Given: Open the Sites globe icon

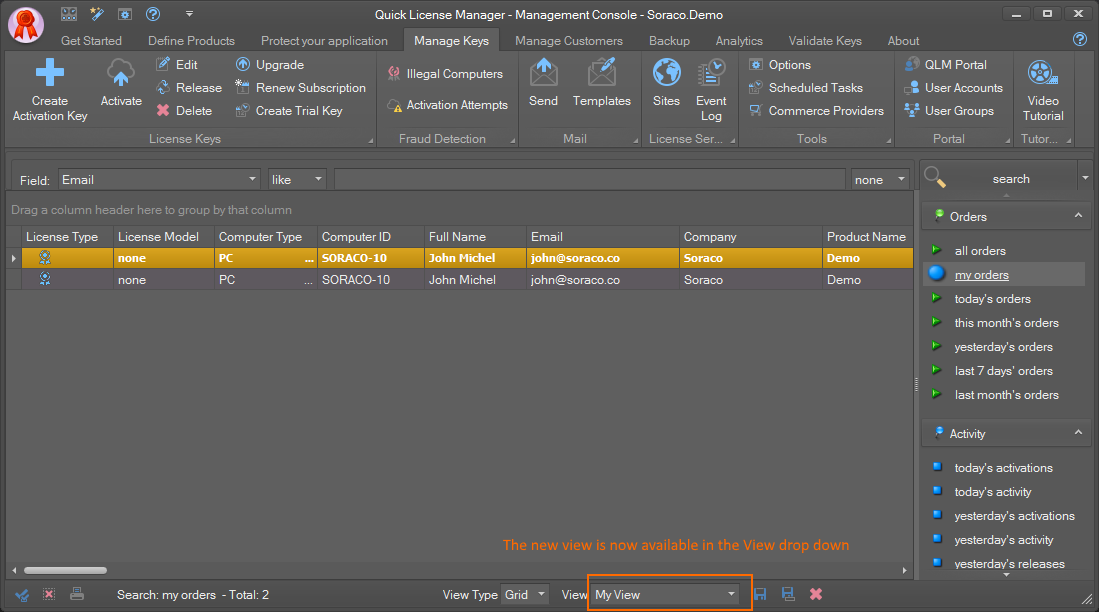Looking at the screenshot, I should coord(667,72).
